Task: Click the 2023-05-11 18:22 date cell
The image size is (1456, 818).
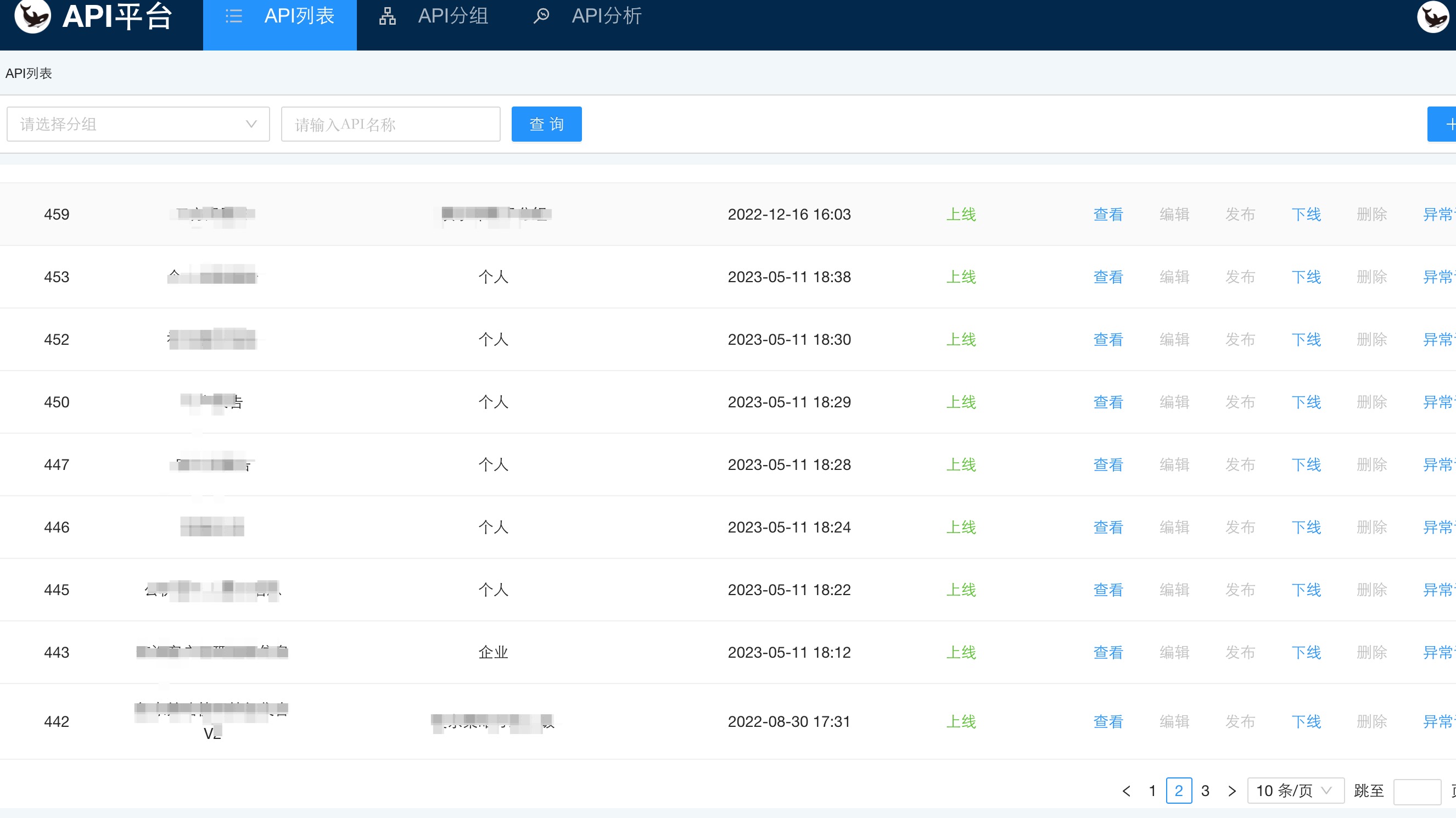Action: pyautogui.click(x=789, y=590)
